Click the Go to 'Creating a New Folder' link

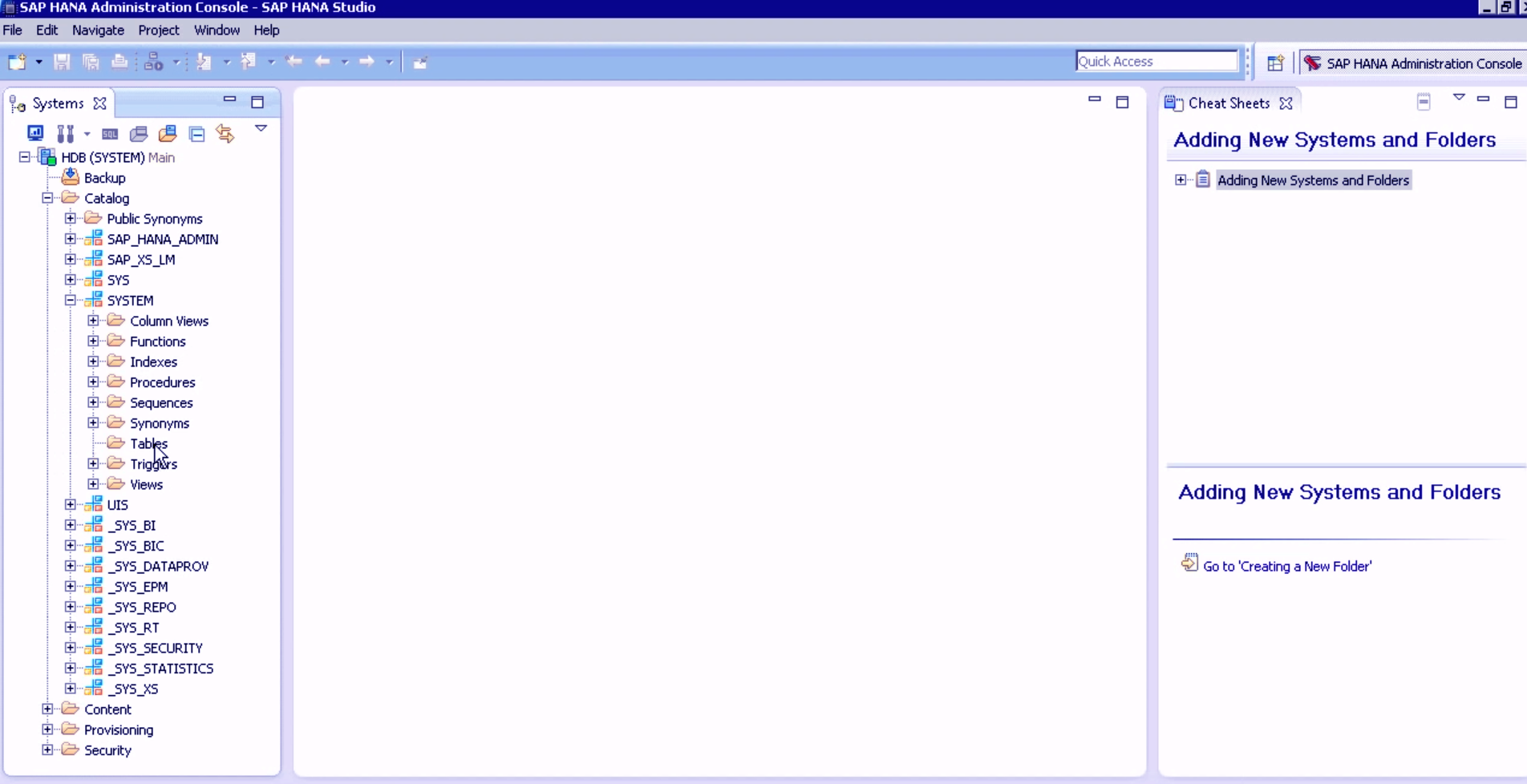(x=1287, y=566)
